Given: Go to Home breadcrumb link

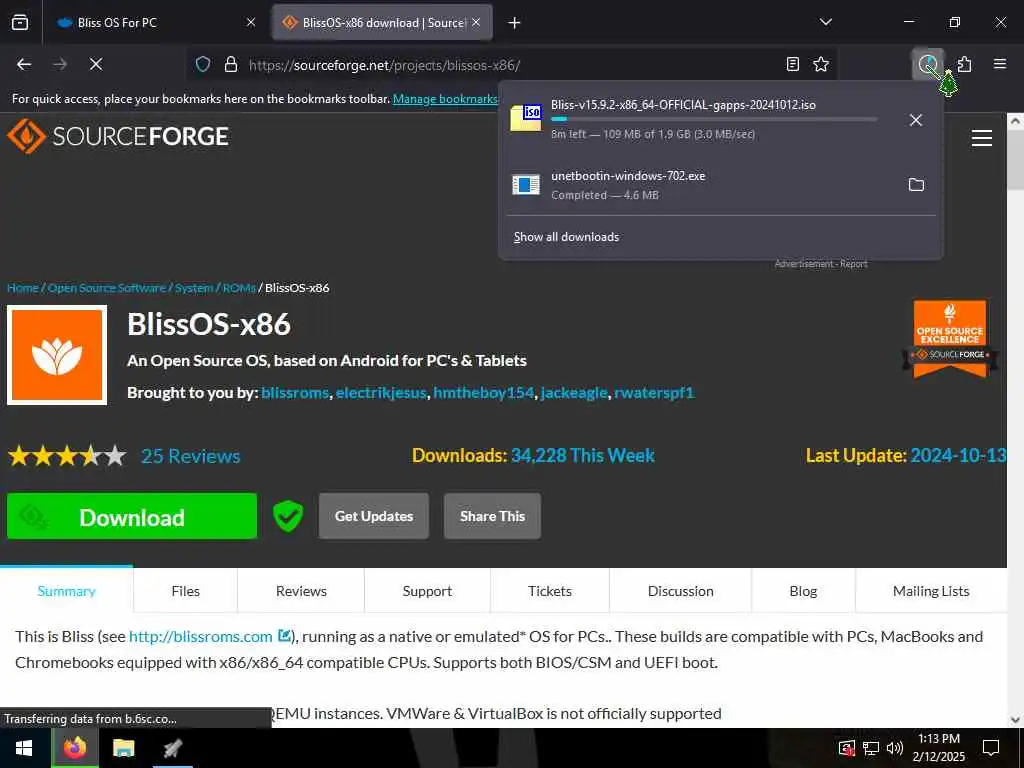Looking at the screenshot, I should (23, 288).
